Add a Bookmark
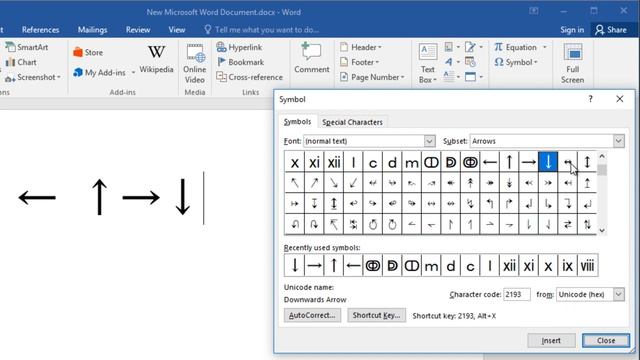This screenshot has width=640, height=360. tap(240, 62)
